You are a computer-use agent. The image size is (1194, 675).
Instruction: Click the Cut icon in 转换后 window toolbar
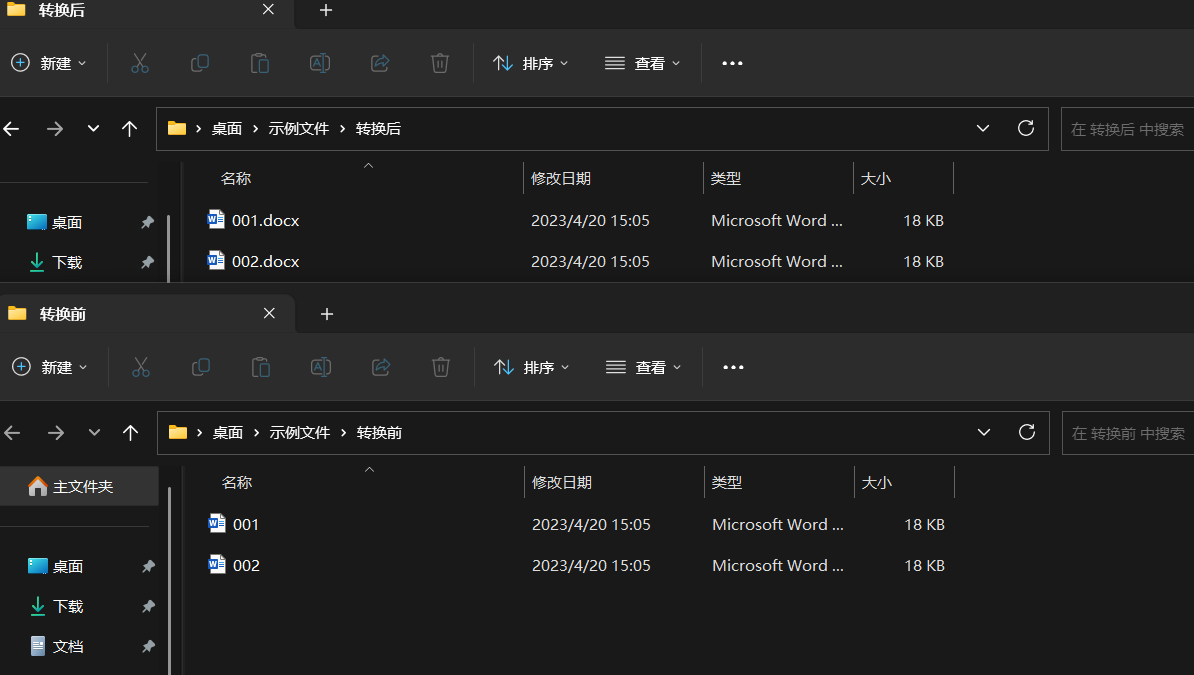(x=140, y=63)
